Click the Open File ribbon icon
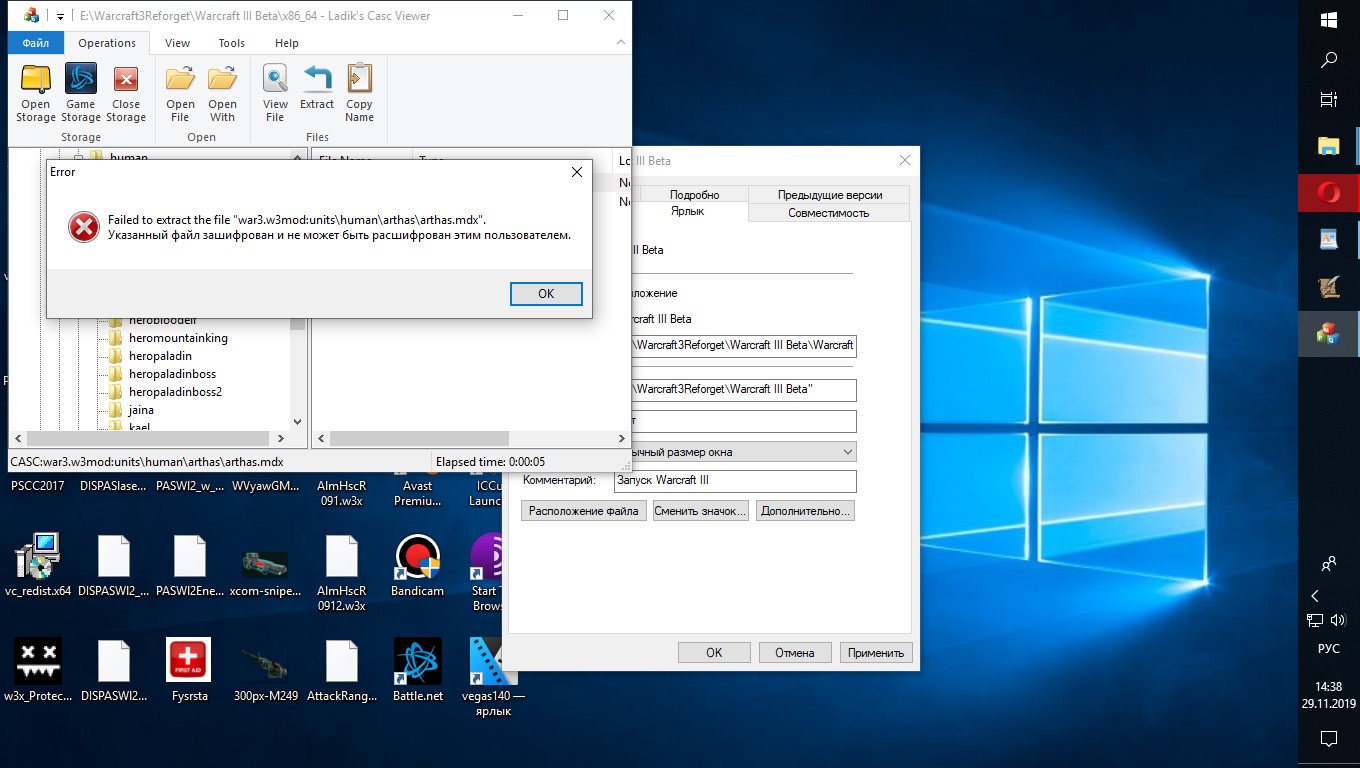 coord(180,92)
